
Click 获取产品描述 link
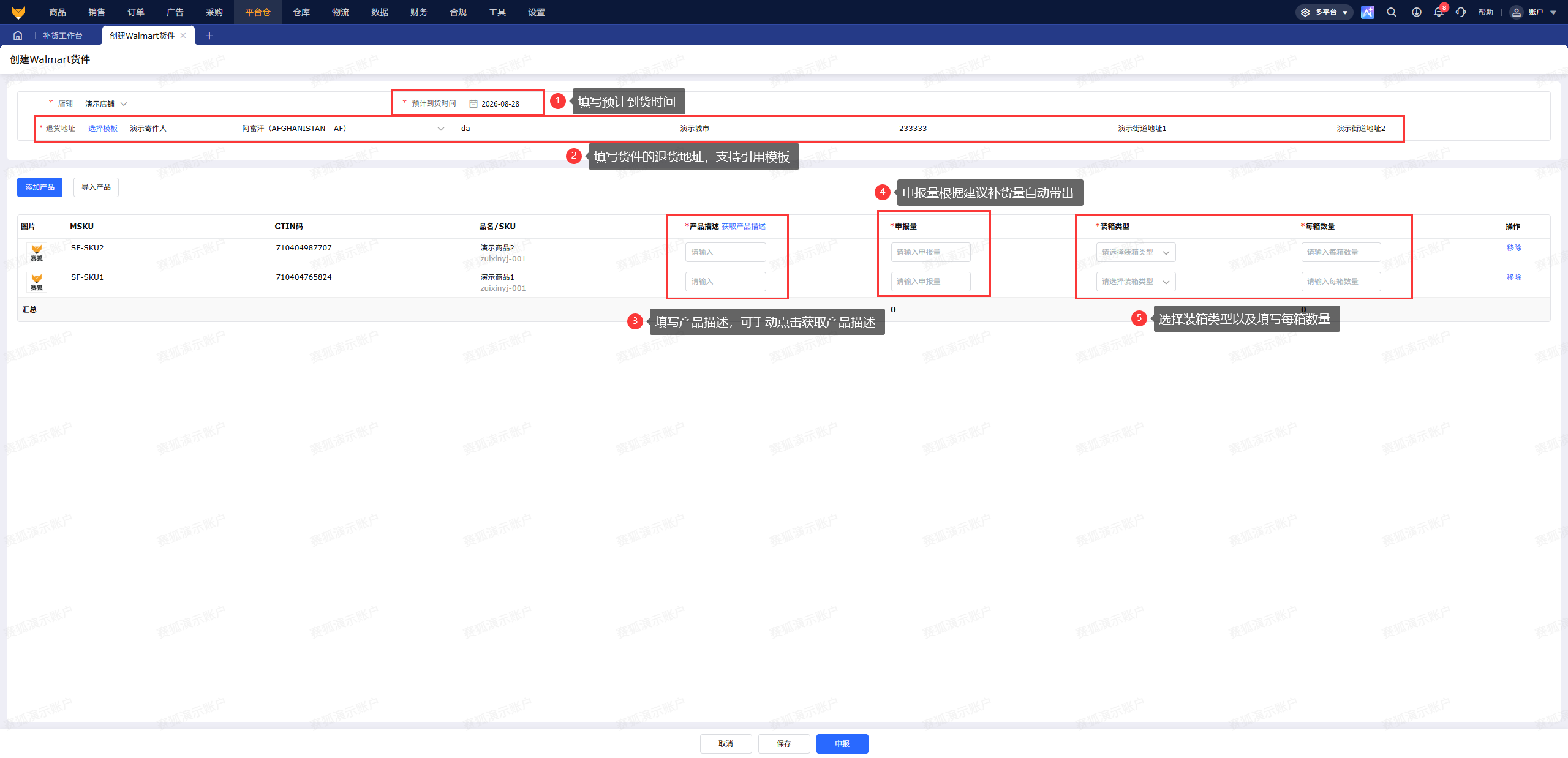[744, 227]
